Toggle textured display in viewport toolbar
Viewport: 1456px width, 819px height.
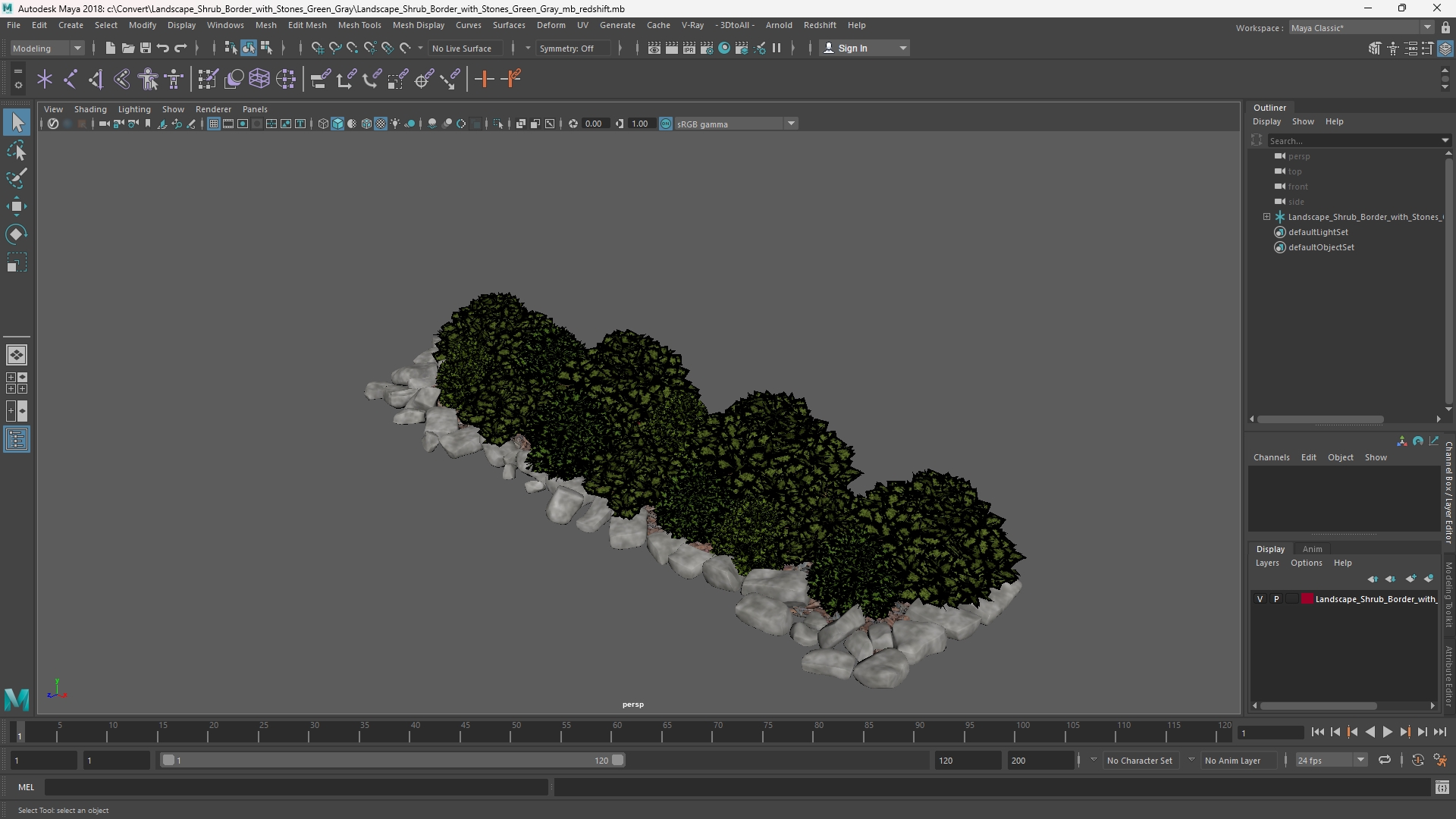pos(381,124)
